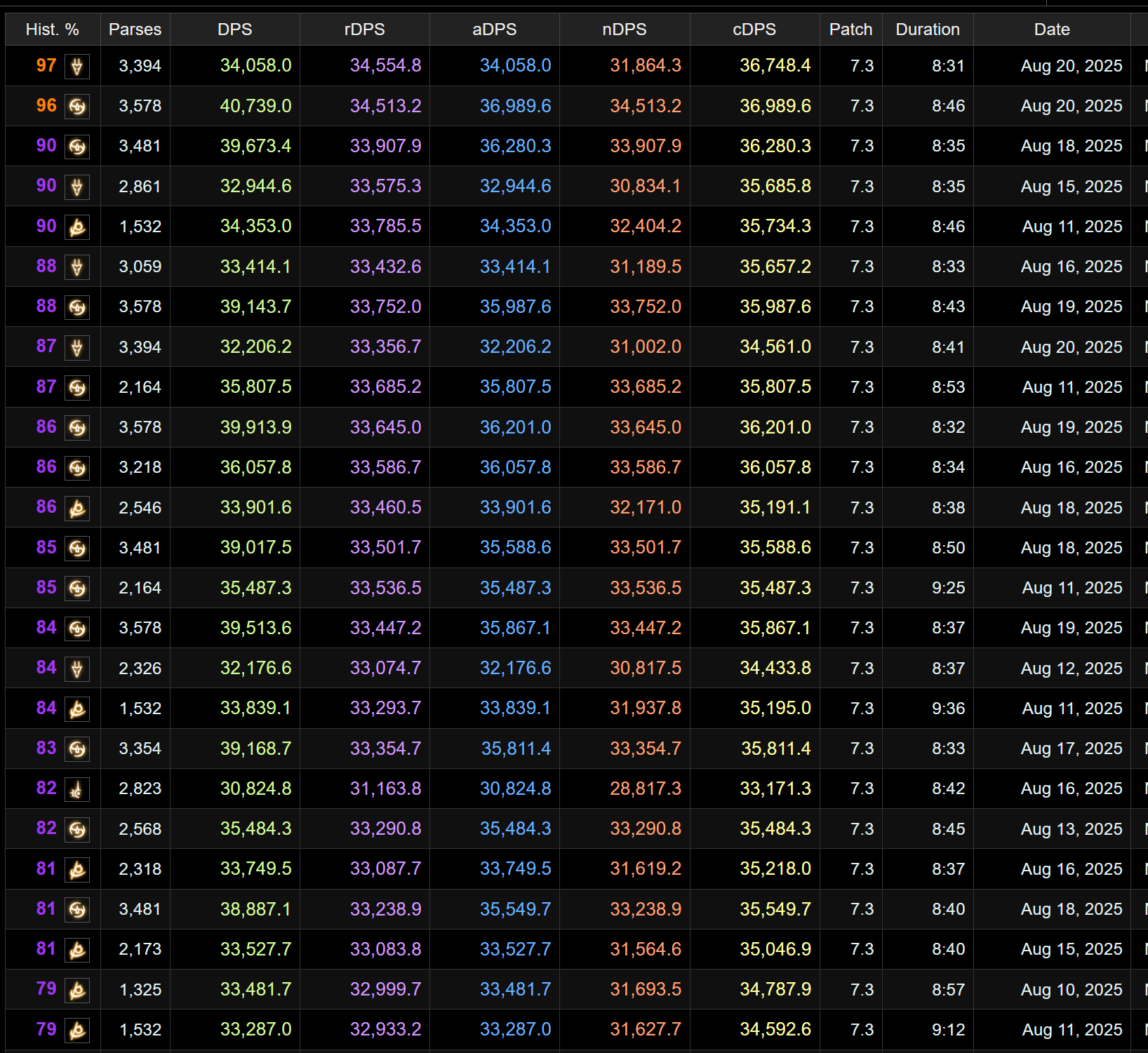Viewport: 1148px width, 1053px height.
Task: Select the historical percentile value 96
Action: click(46, 105)
